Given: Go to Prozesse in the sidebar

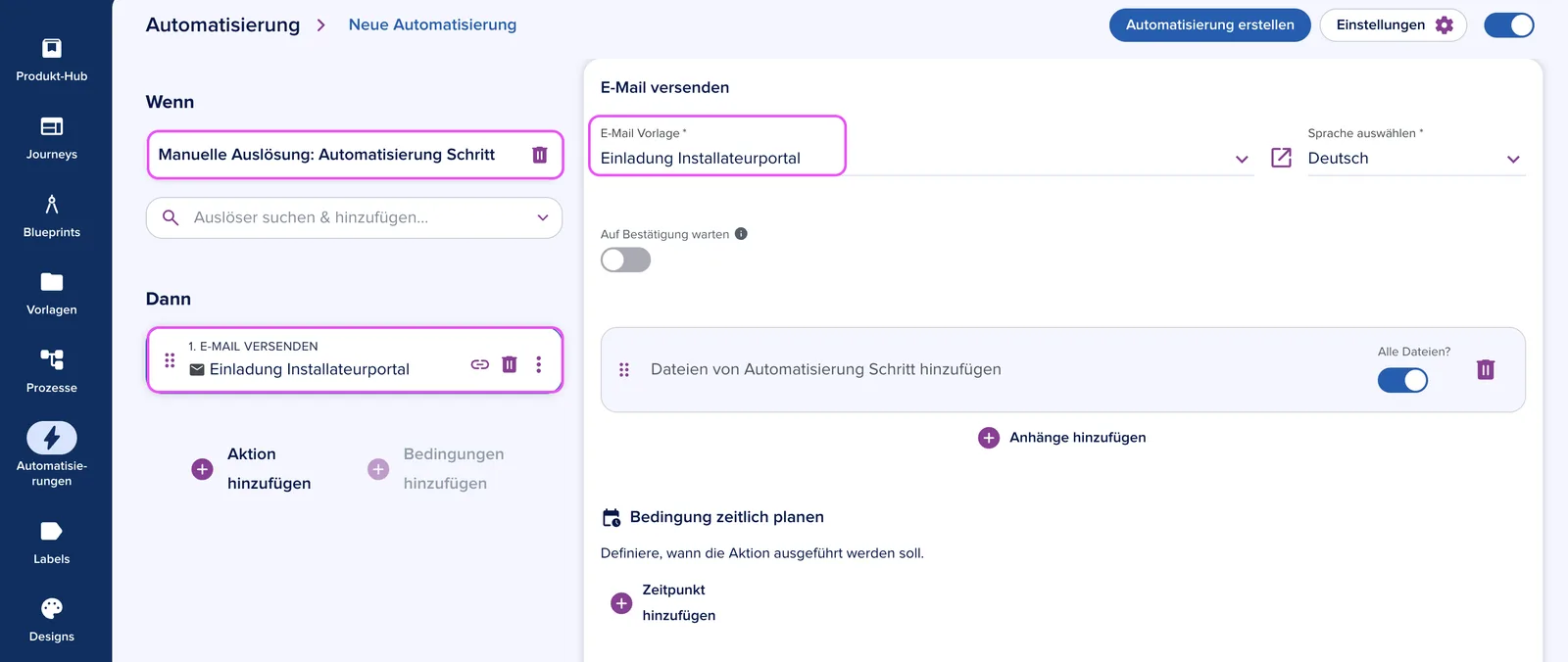Looking at the screenshot, I should pyautogui.click(x=52, y=371).
